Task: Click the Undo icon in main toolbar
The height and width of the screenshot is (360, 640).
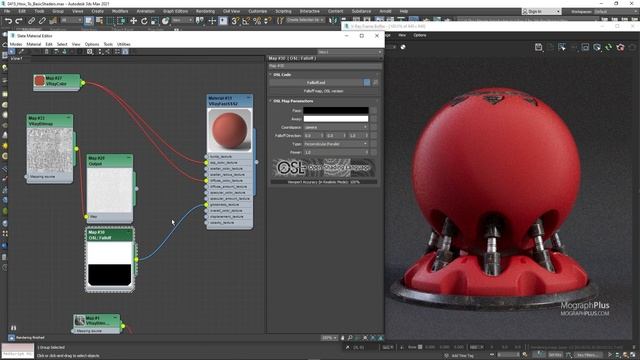Action: coord(9,21)
